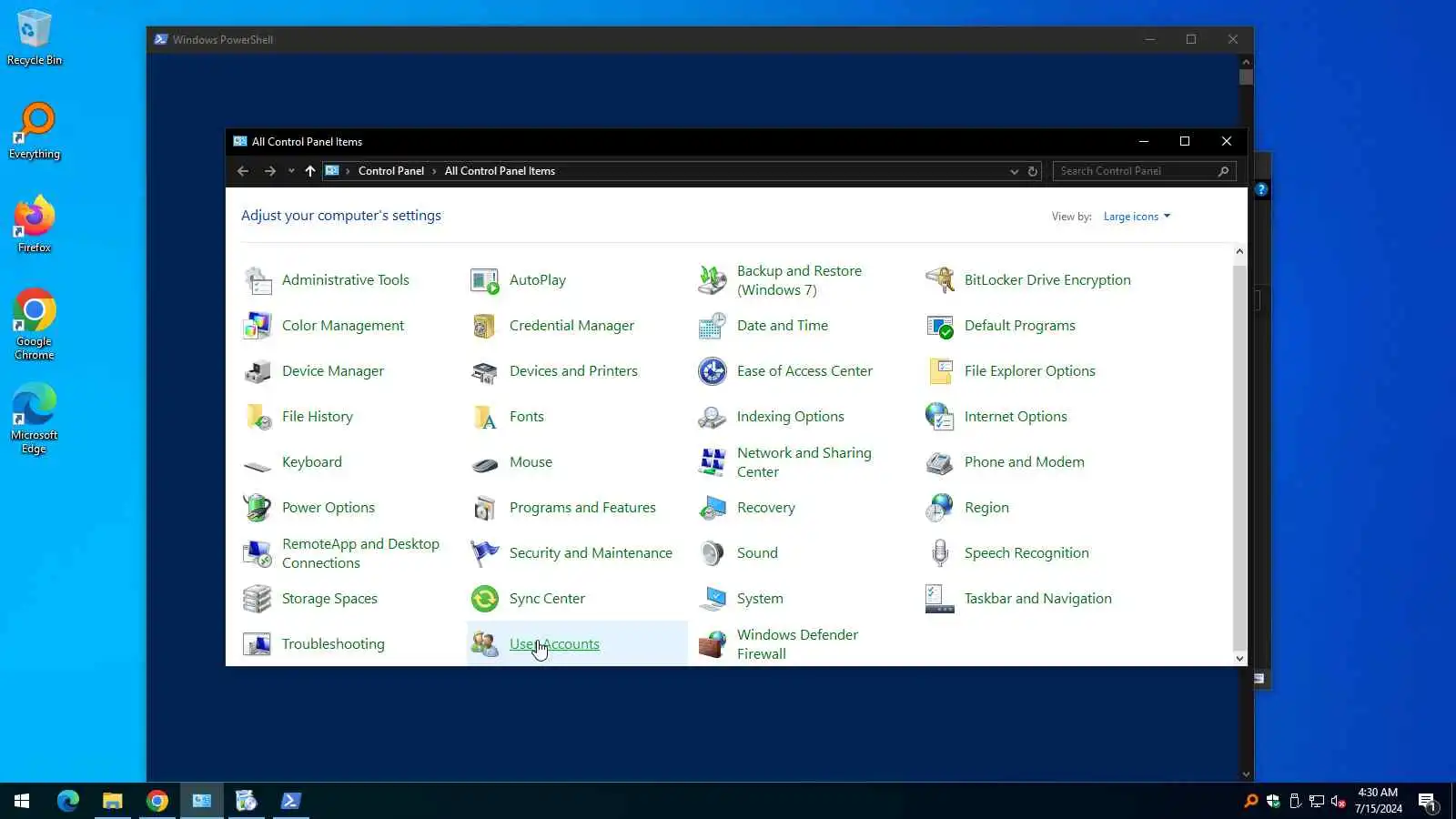This screenshot has width=1456, height=819.
Task: Open Taskbar and Navigation link
Action: (1038, 599)
